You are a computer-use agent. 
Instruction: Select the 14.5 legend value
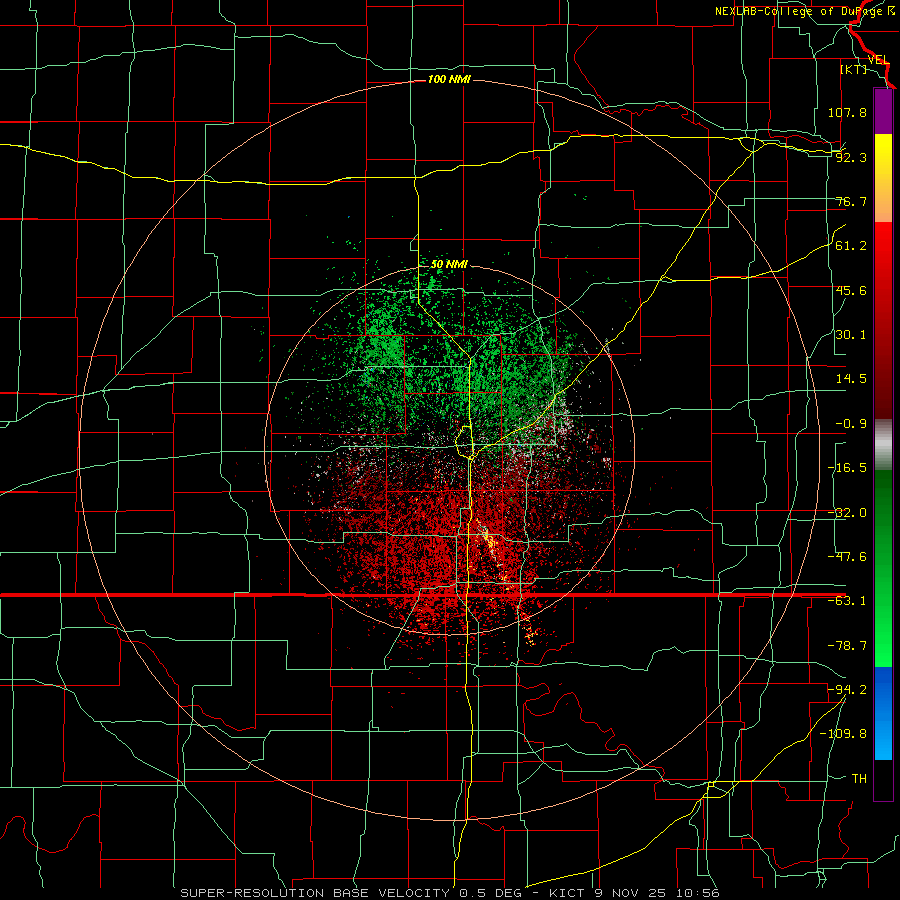tap(851, 379)
